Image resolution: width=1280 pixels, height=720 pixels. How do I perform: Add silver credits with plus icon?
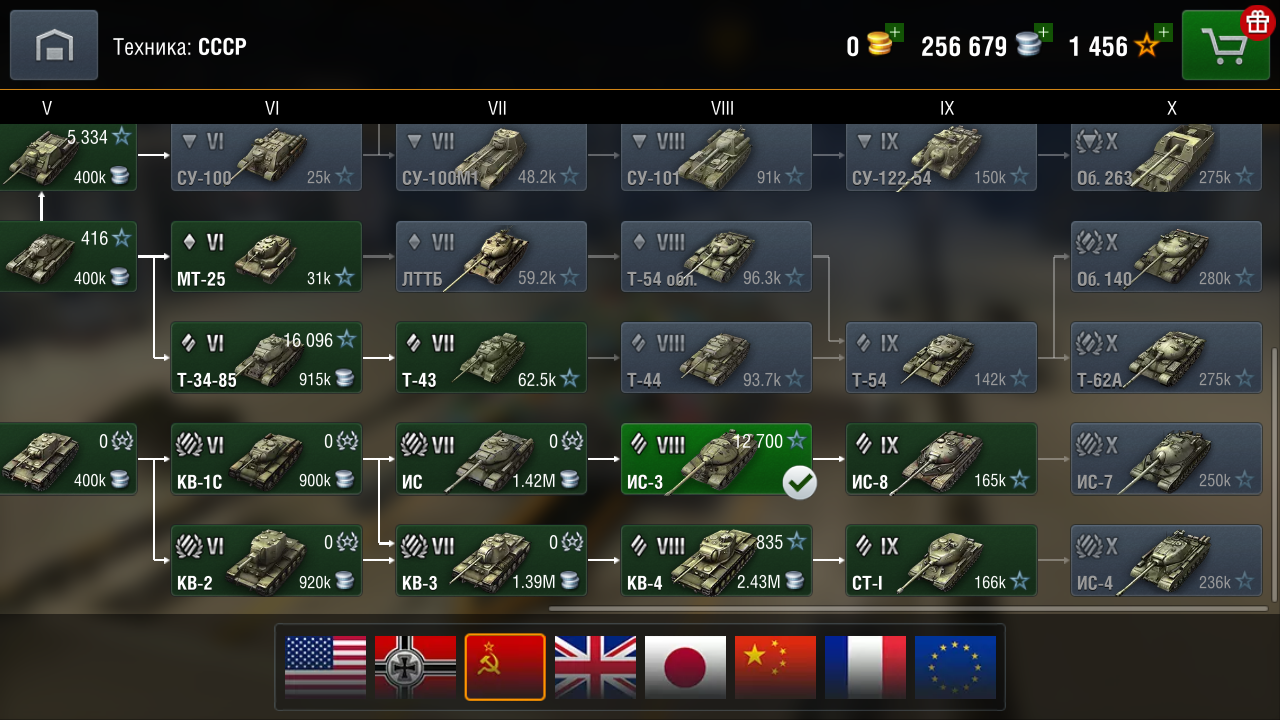1043,33
